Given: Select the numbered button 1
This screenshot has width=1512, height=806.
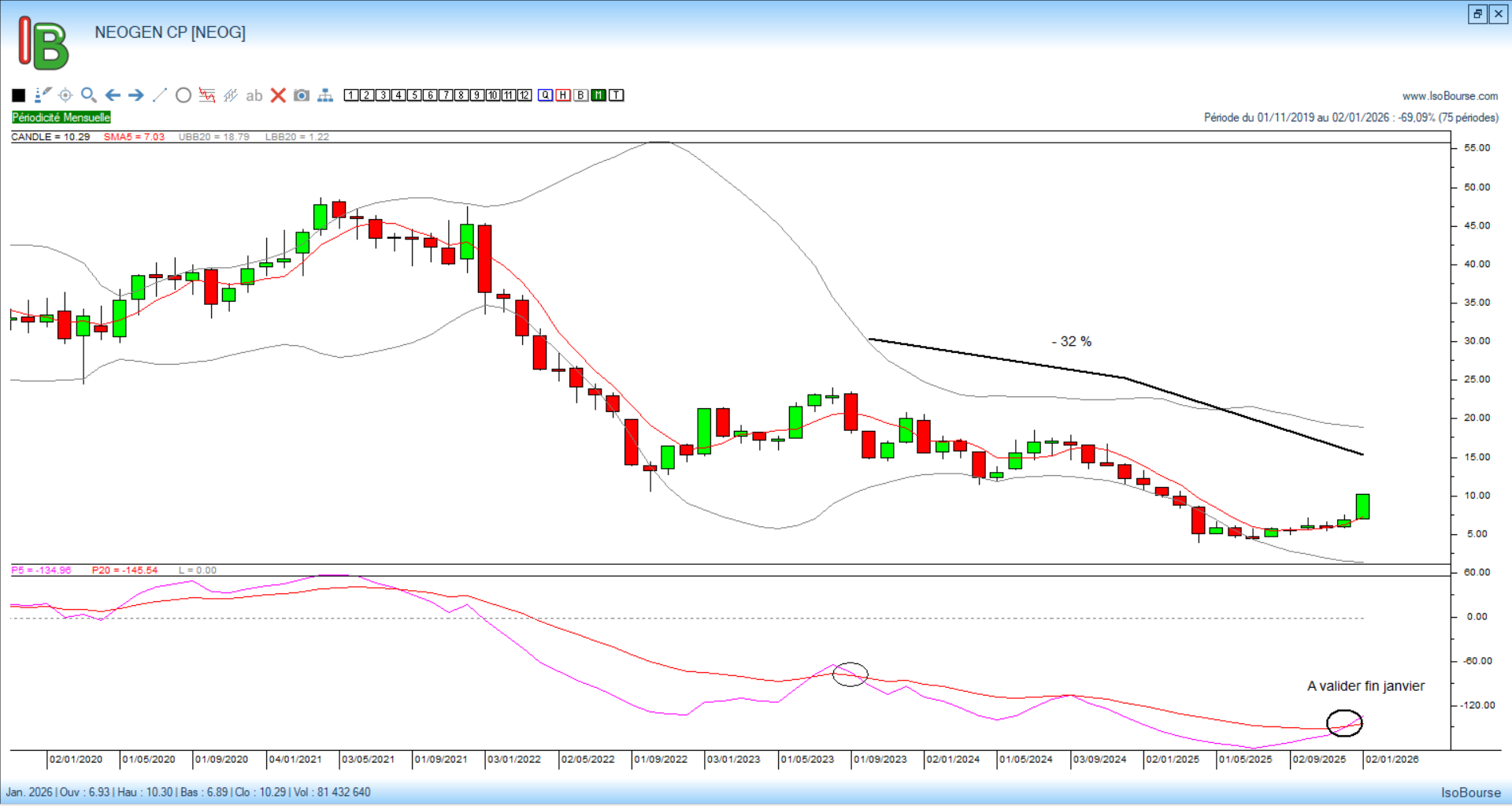Looking at the screenshot, I should pyautogui.click(x=351, y=95).
